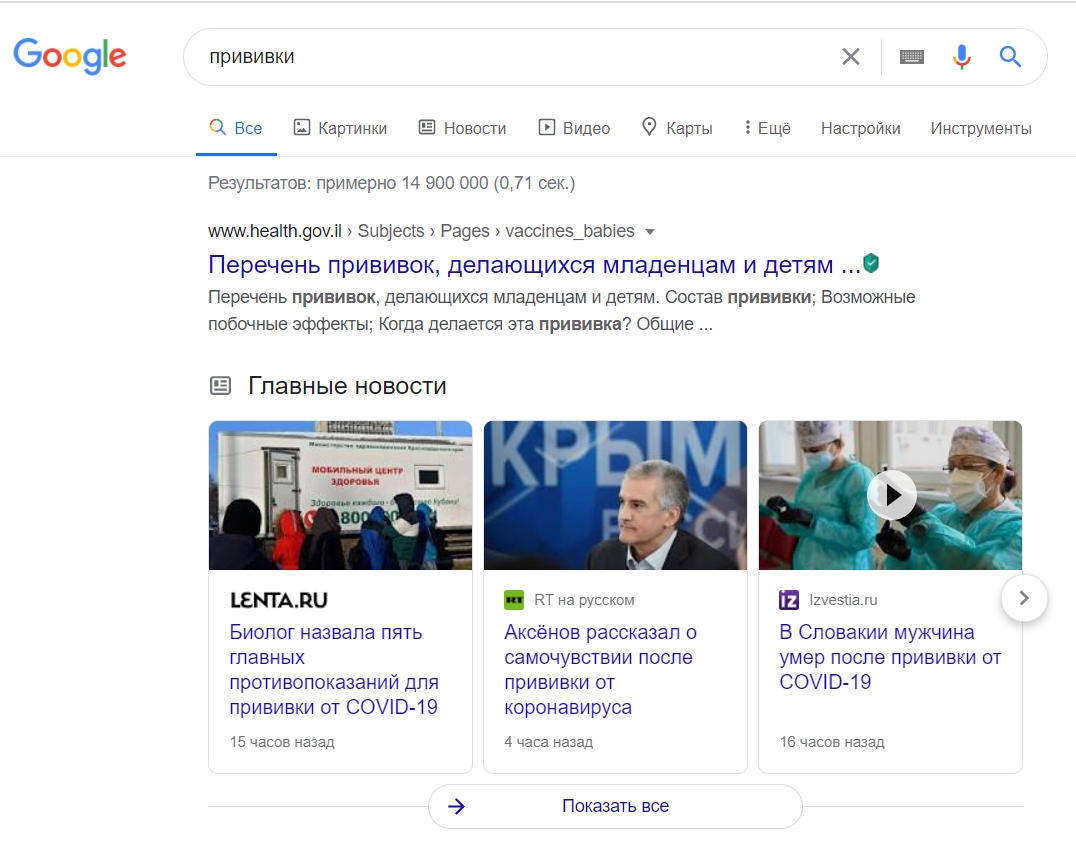Viewport: 1076px width, 847px height.
Task: Click inside the search input field
Action: [x=500, y=57]
